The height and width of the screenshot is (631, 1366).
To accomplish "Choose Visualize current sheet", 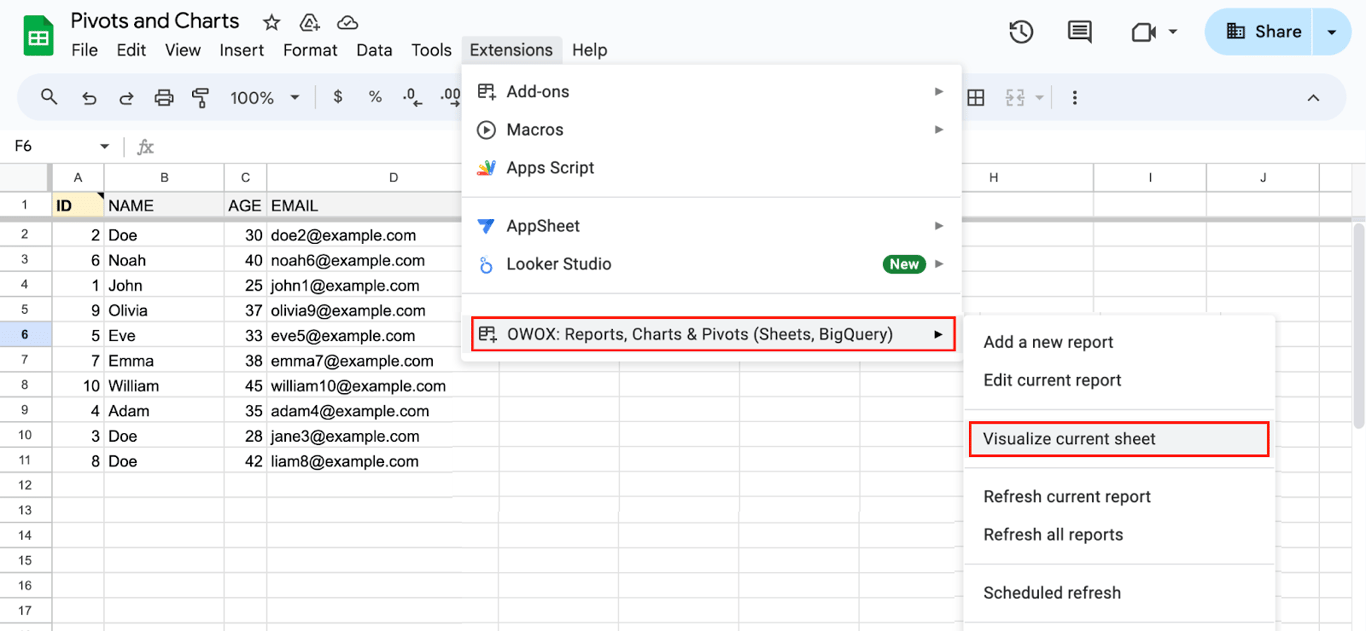I will point(1119,439).
